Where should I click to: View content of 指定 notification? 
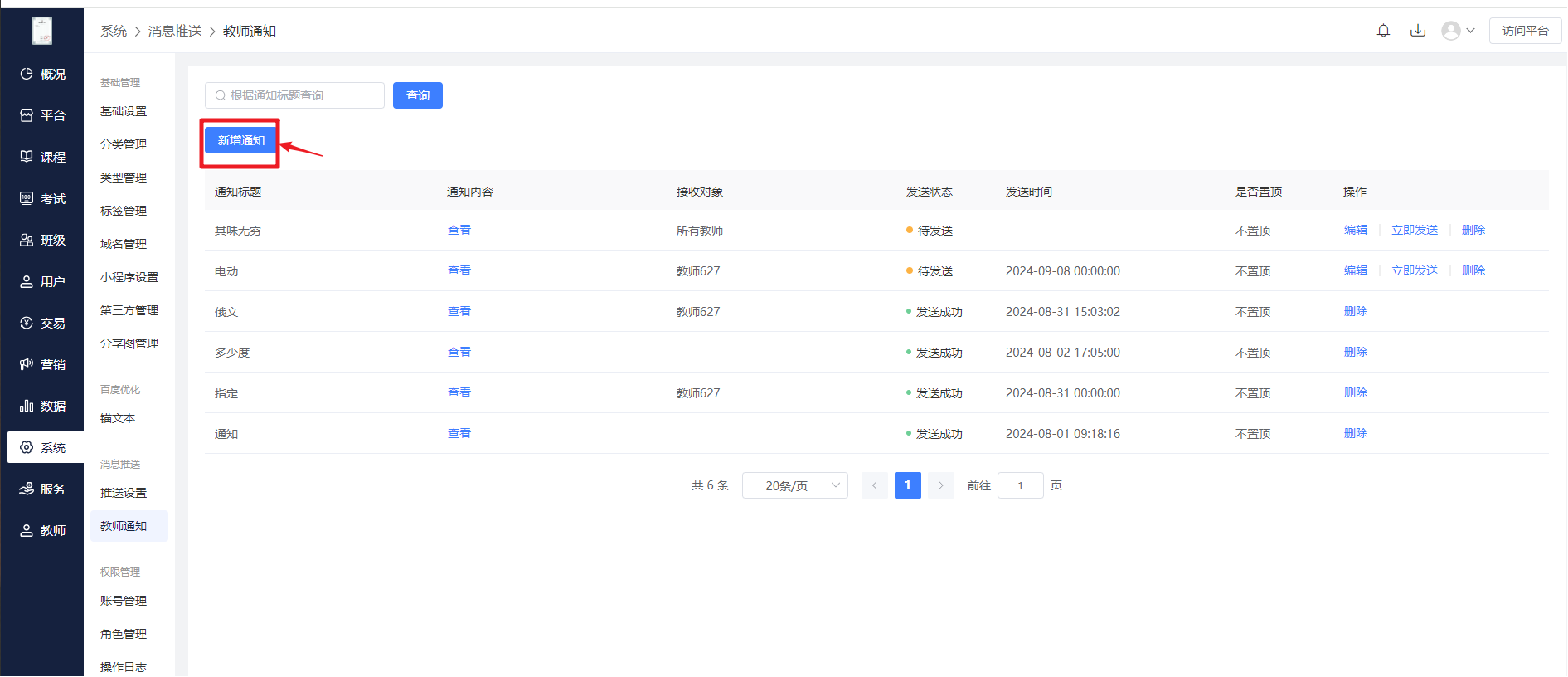click(459, 392)
